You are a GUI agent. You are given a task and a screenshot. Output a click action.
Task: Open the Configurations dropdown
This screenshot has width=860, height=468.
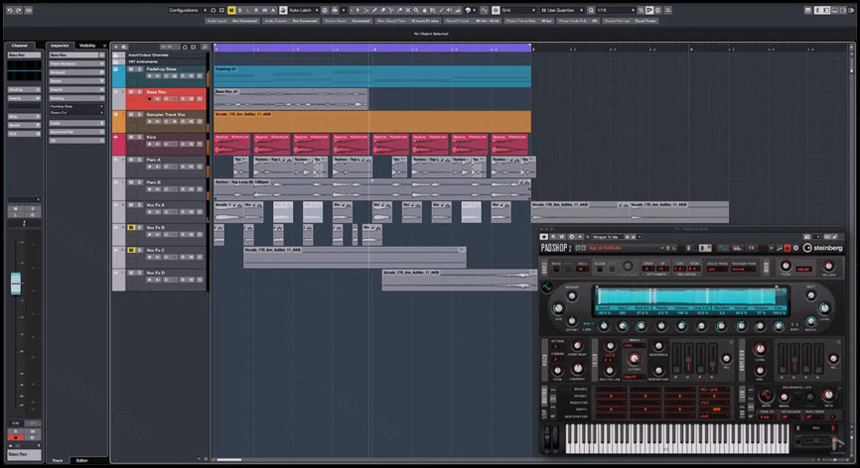tap(188, 10)
